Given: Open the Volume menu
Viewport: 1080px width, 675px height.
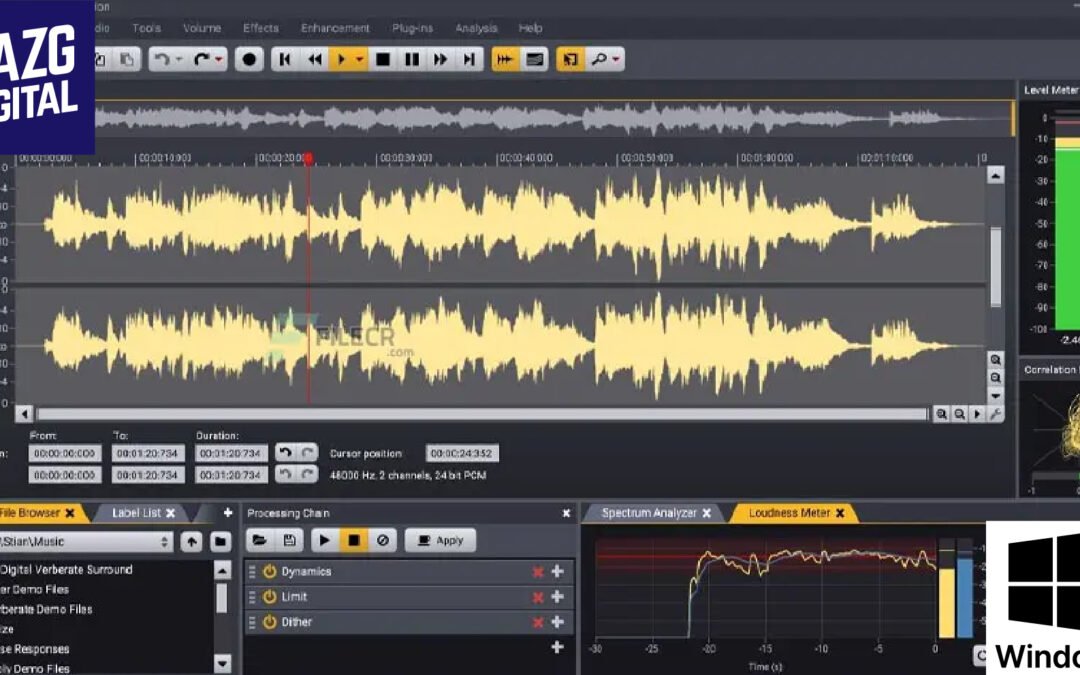Looking at the screenshot, I should click(202, 28).
